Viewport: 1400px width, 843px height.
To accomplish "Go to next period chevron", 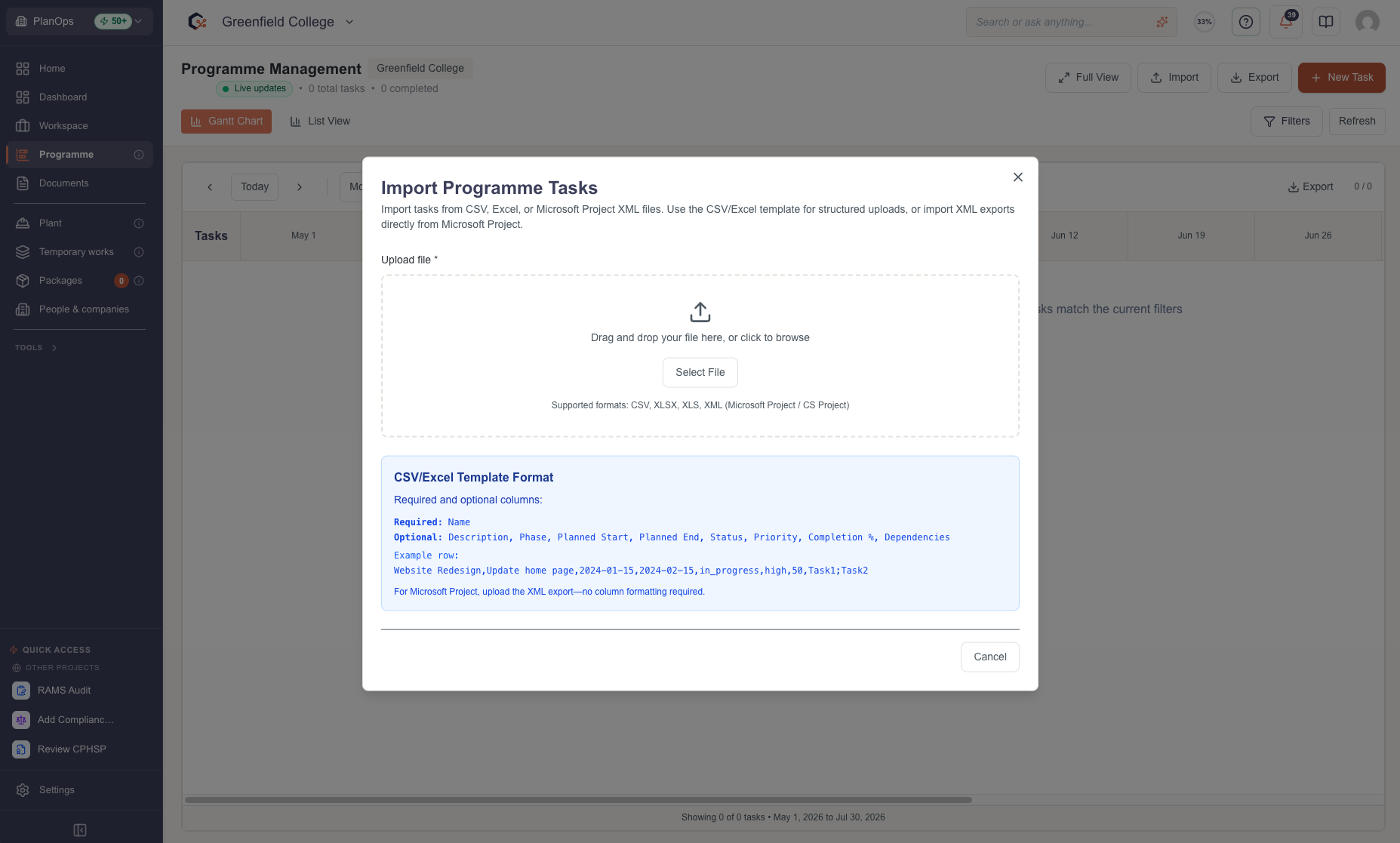I will [300, 187].
